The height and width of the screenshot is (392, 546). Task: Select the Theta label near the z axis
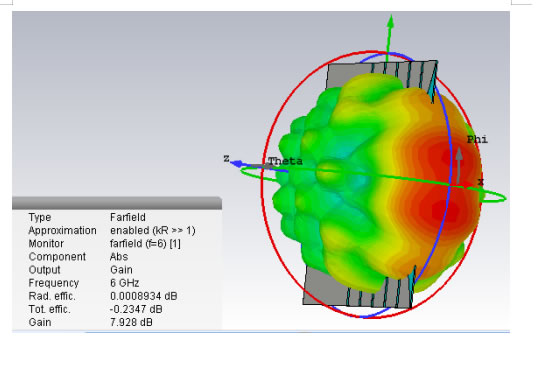pyautogui.click(x=285, y=161)
